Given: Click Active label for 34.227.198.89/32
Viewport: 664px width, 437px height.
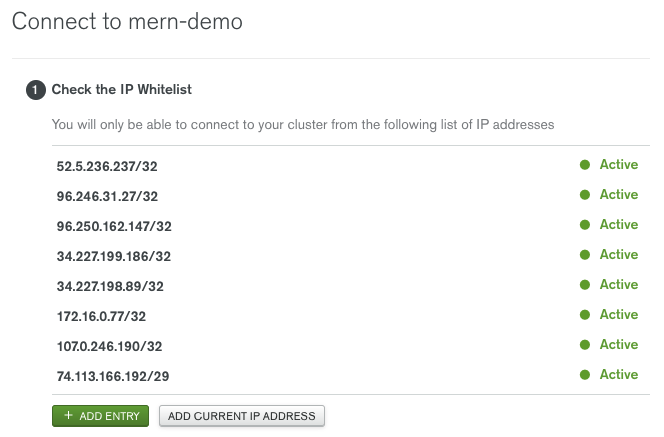Looking at the screenshot, I should (x=619, y=285).
